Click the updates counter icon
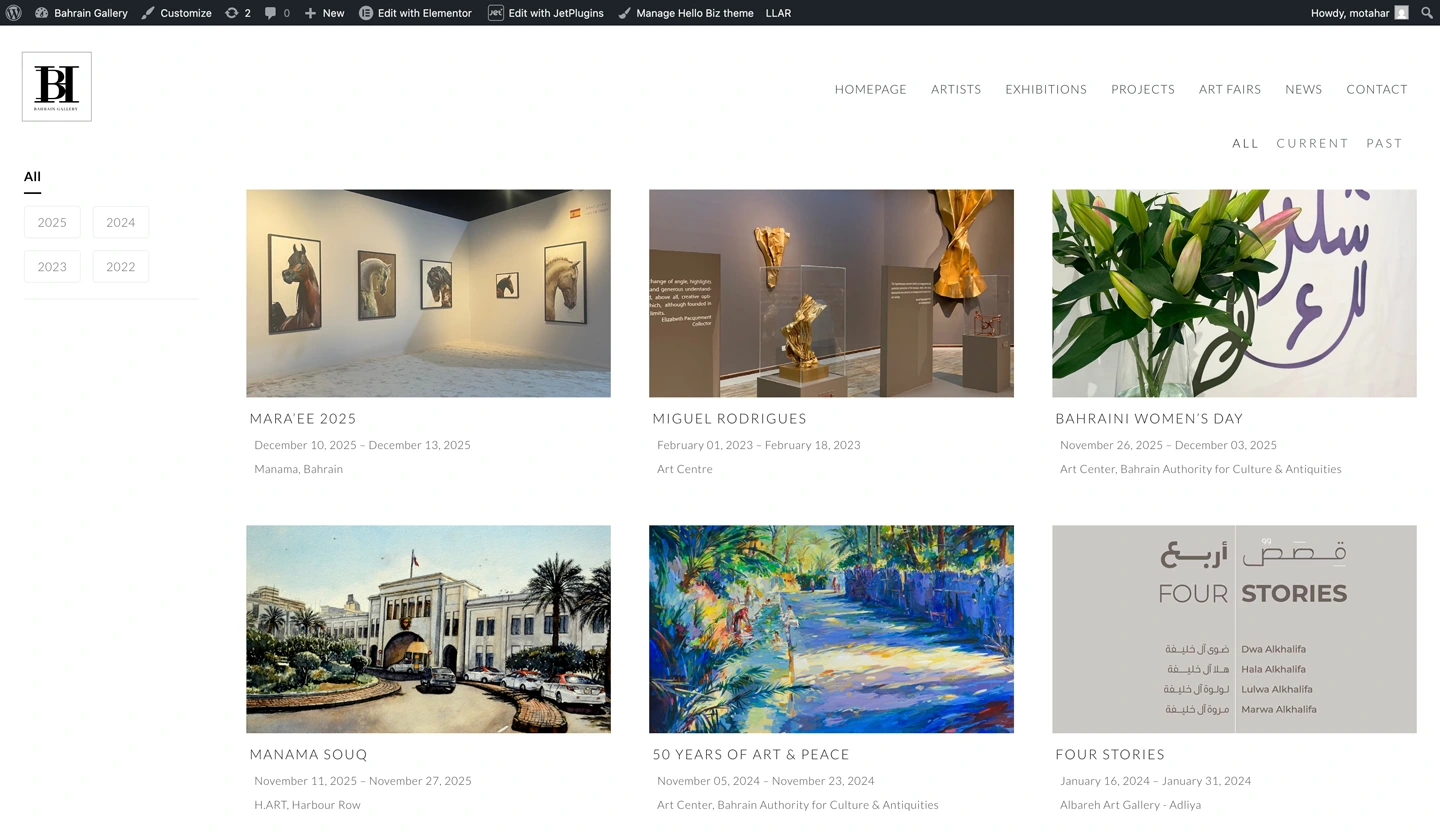 point(238,13)
